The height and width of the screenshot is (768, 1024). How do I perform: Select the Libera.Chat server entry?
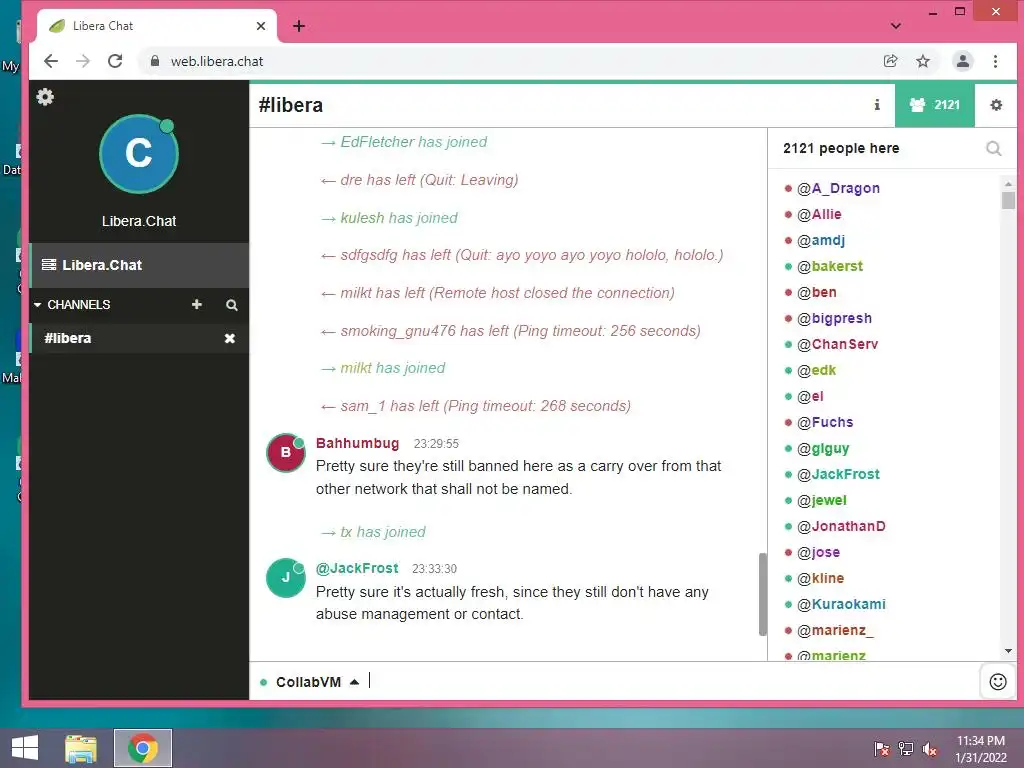[x=139, y=265]
